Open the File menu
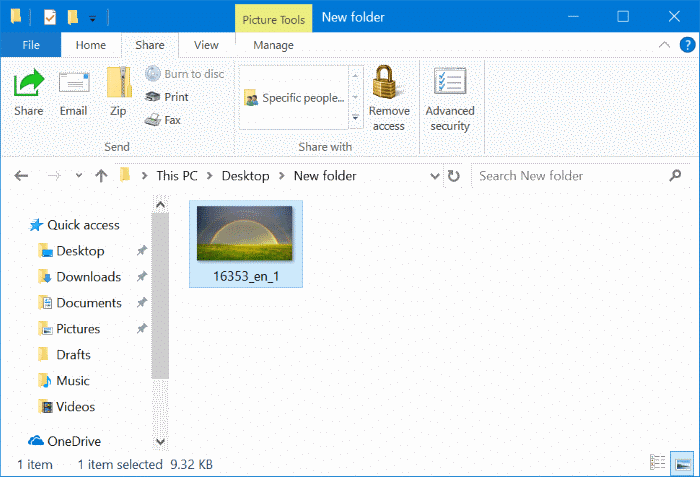This screenshot has width=700, height=477. point(31,45)
